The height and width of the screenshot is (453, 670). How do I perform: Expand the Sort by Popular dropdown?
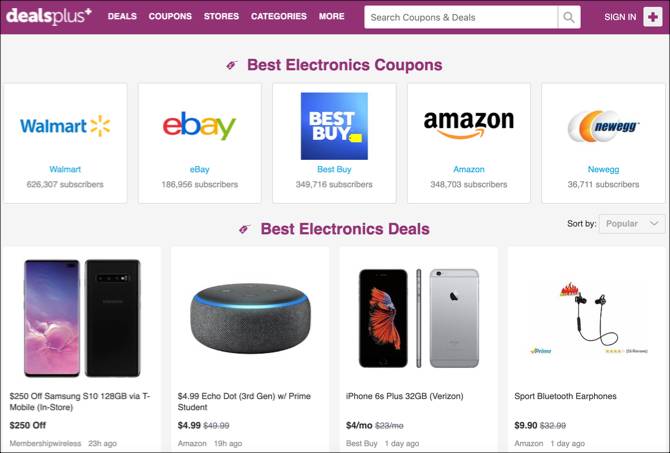click(632, 224)
